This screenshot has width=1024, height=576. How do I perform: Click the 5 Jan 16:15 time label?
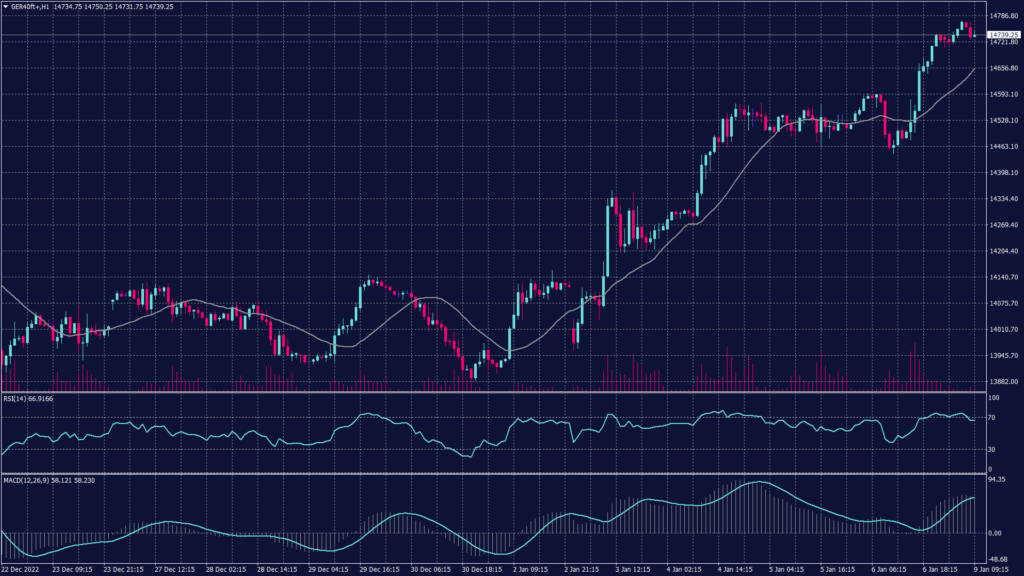(x=839, y=570)
